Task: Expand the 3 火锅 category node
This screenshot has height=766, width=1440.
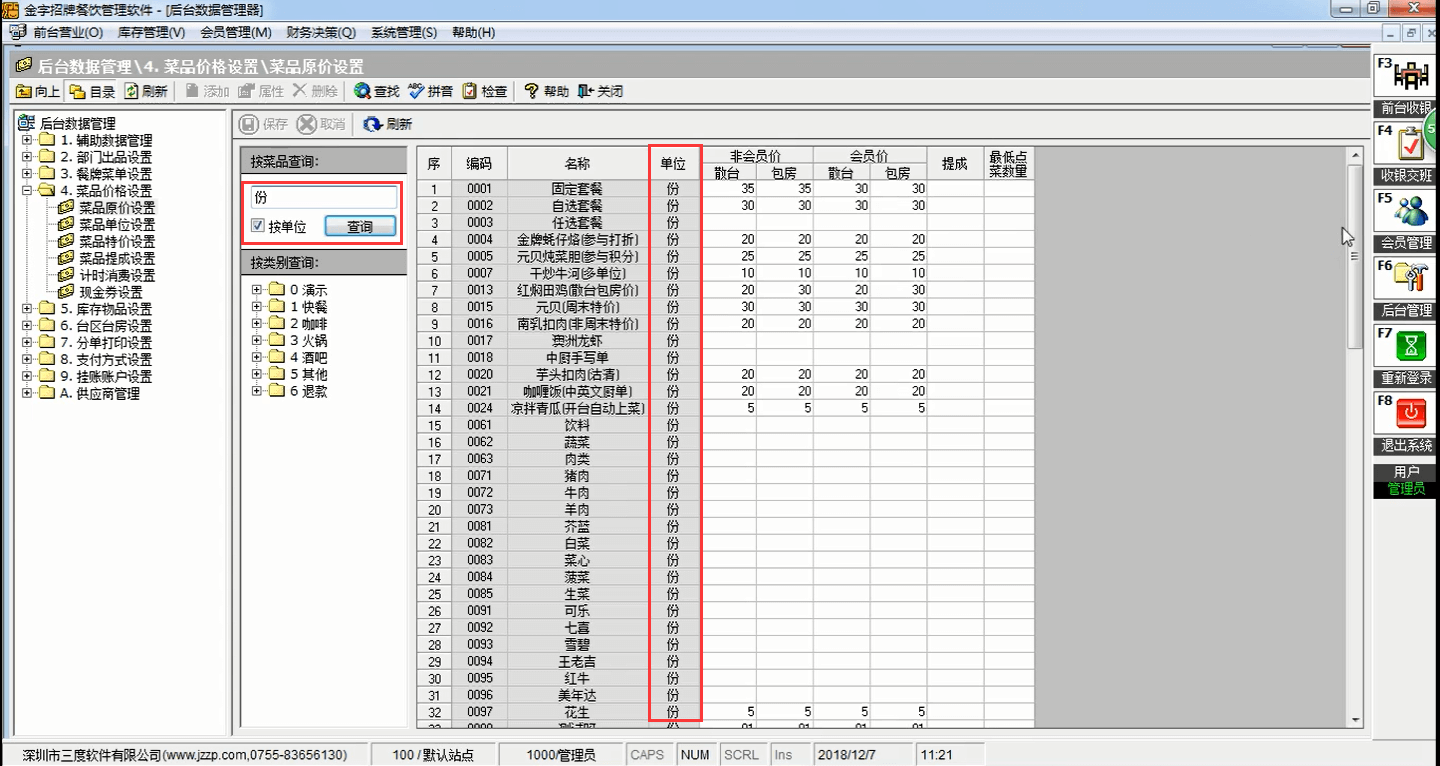Action: (257, 341)
